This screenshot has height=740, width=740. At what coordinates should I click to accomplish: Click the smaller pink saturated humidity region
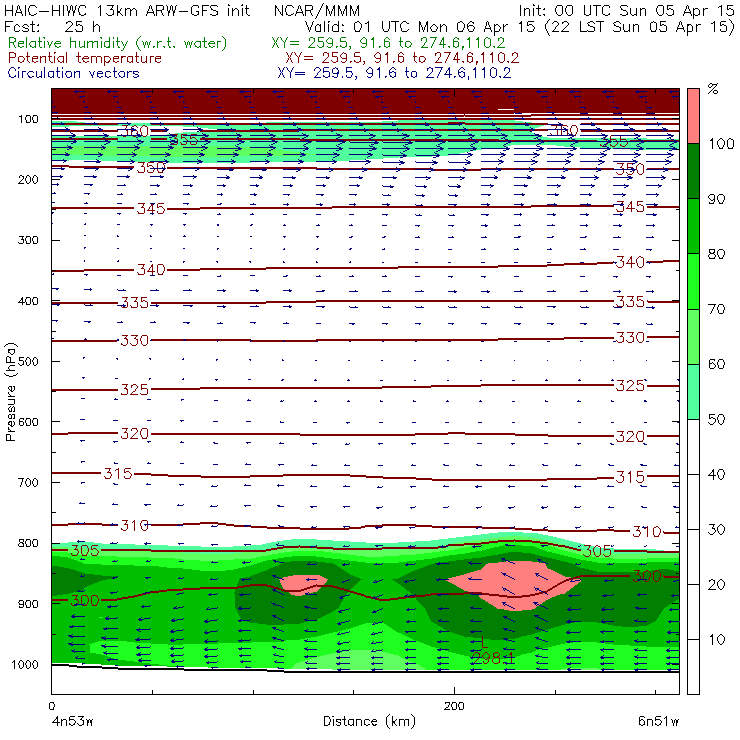(303, 585)
